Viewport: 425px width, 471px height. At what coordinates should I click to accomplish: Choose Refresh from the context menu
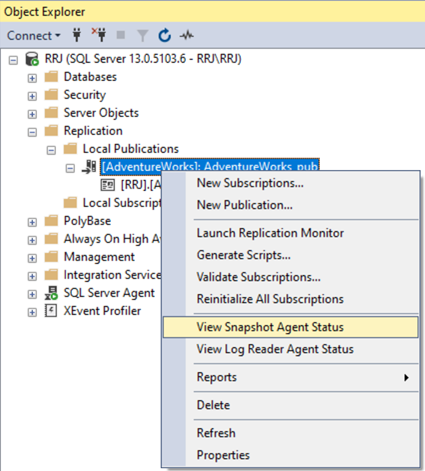290,433
